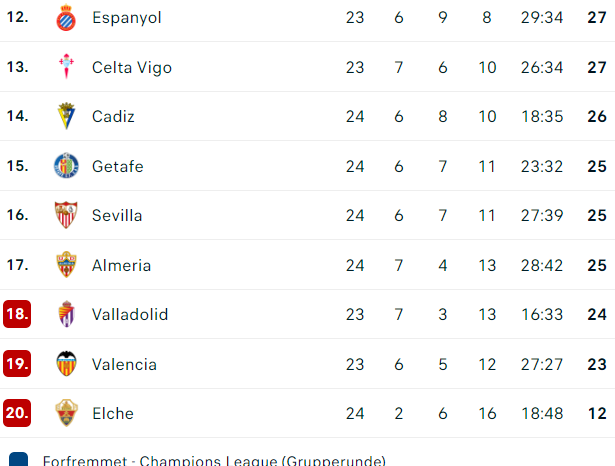Select the Getafe team name
Screen dimensions: 615x466
pos(118,166)
